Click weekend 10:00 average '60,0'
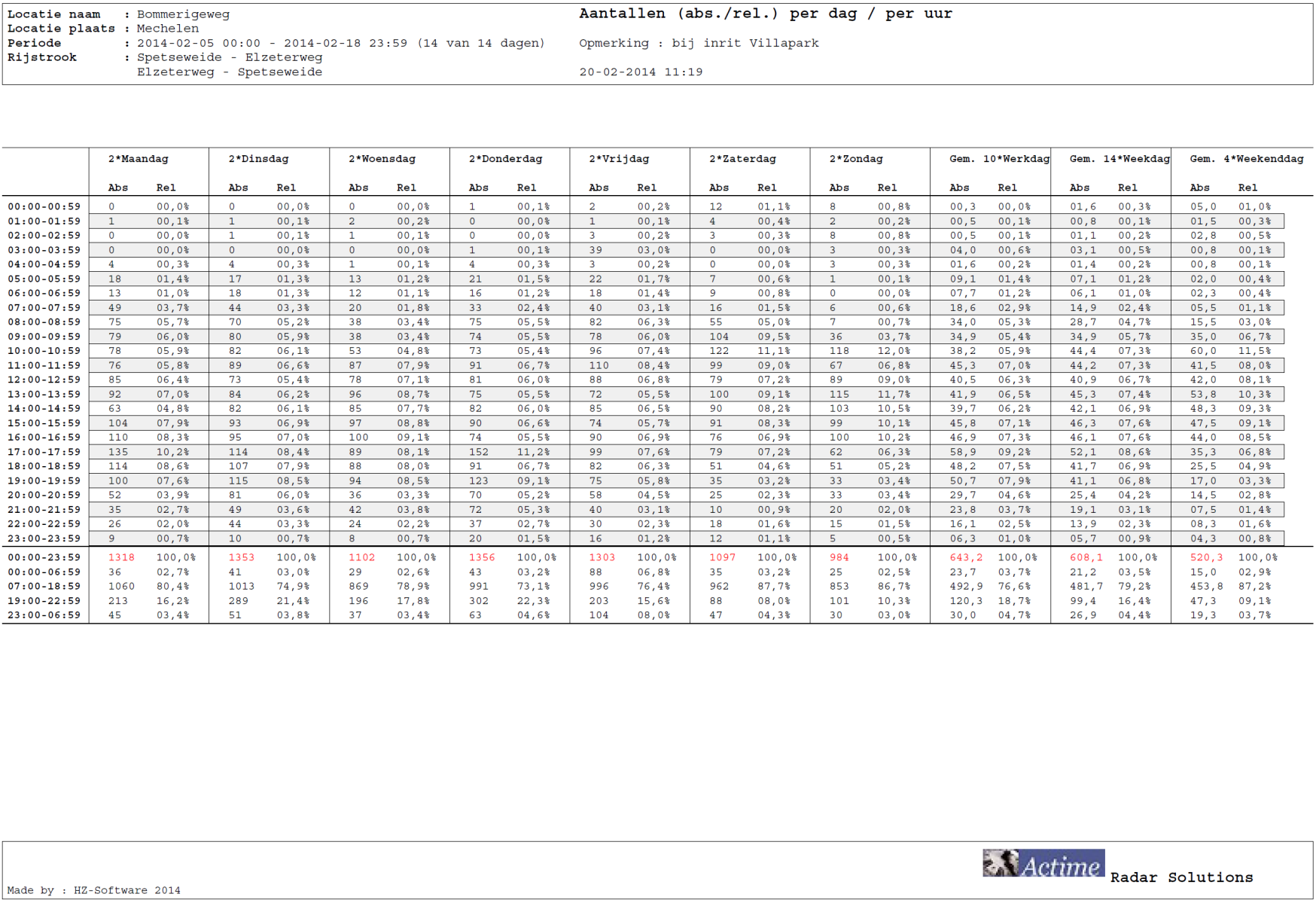The image size is (1316, 903). click(x=1203, y=351)
